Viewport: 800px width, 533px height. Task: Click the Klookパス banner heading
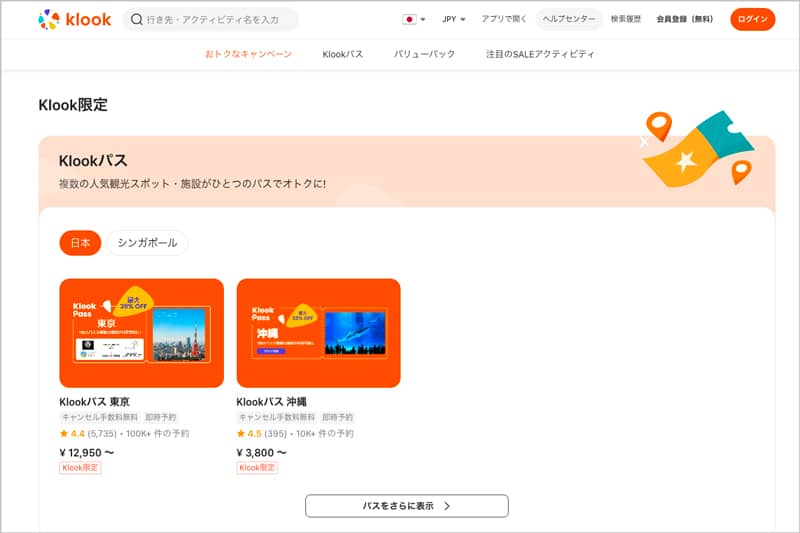coord(93,161)
